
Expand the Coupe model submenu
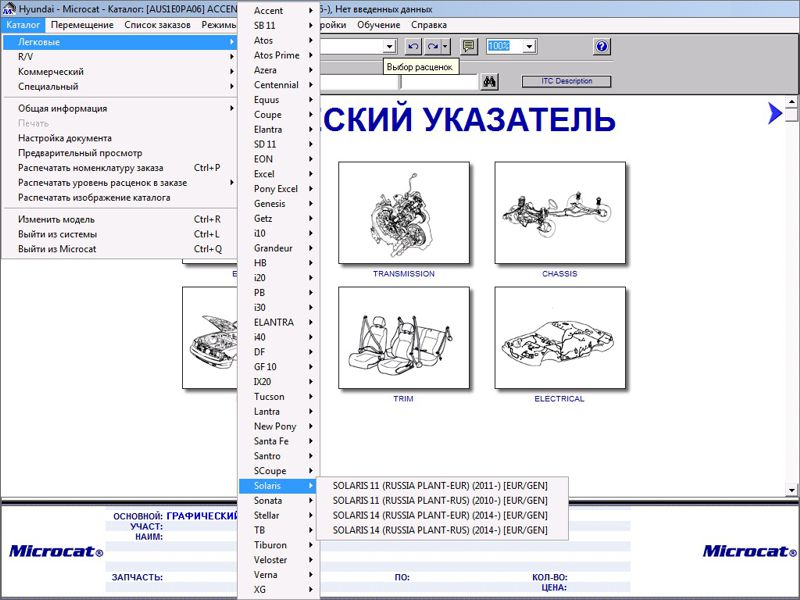point(279,114)
